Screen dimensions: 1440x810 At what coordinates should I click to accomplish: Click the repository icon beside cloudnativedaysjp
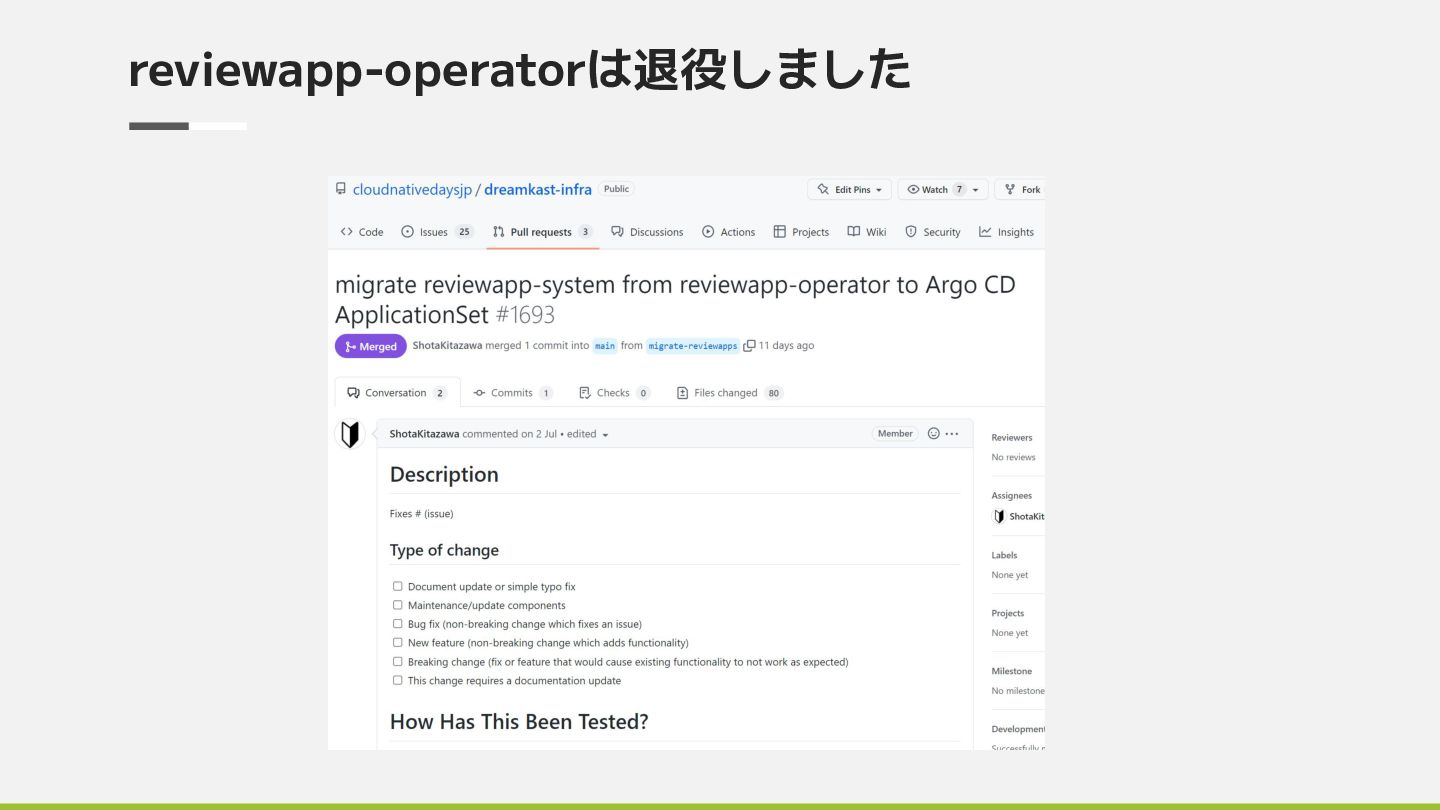[341, 189]
